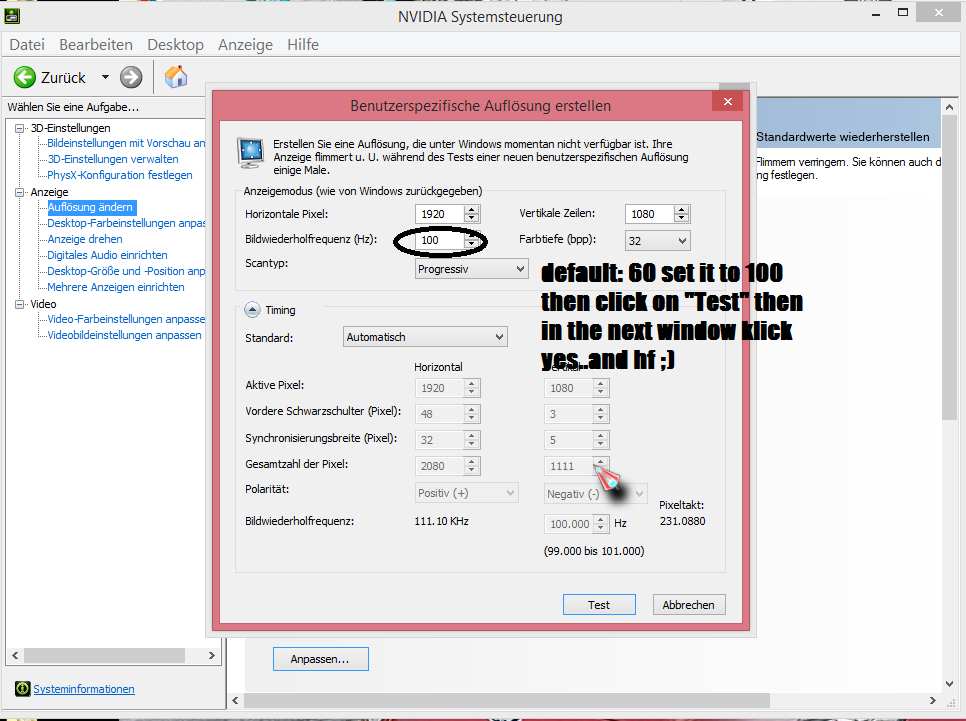Click the Bildwiederholfrequenz (Hz) field

(x=440, y=240)
